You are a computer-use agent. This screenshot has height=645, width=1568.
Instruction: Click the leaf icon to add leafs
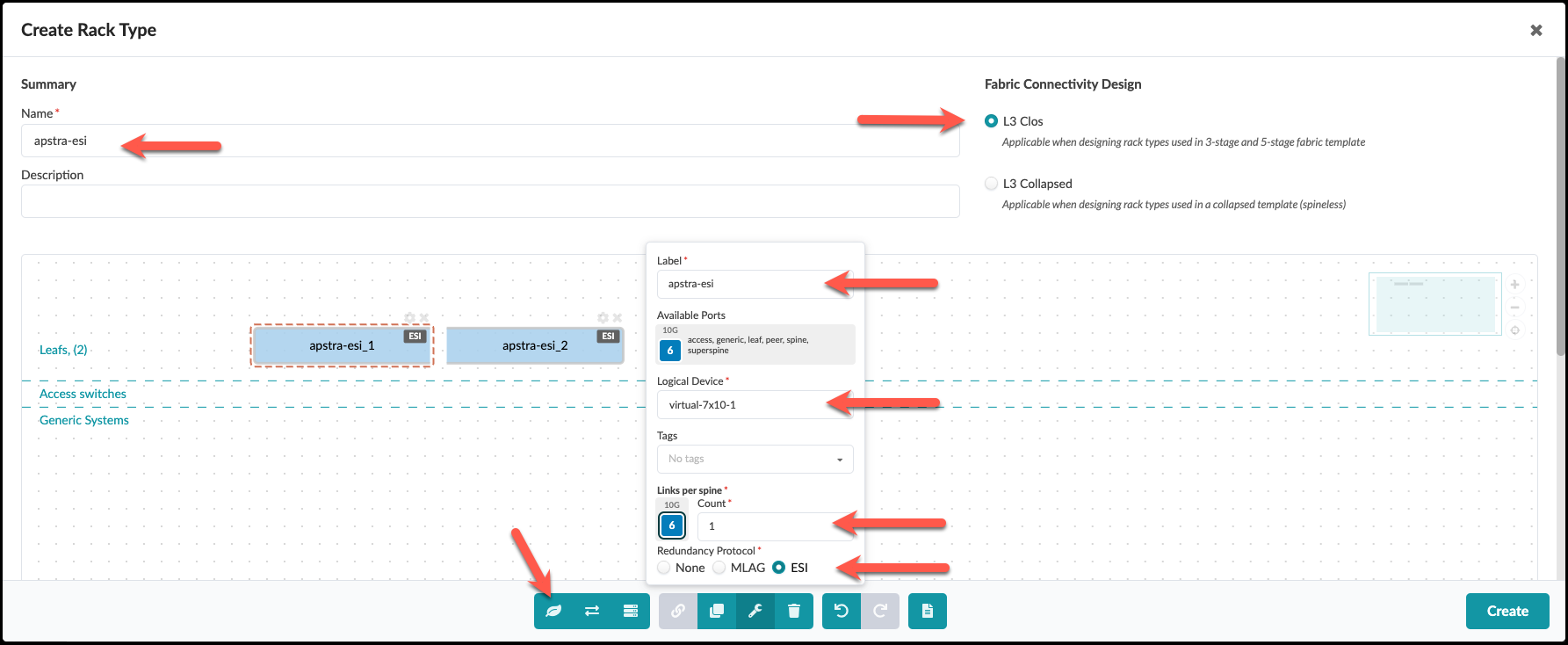tap(553, 612)
